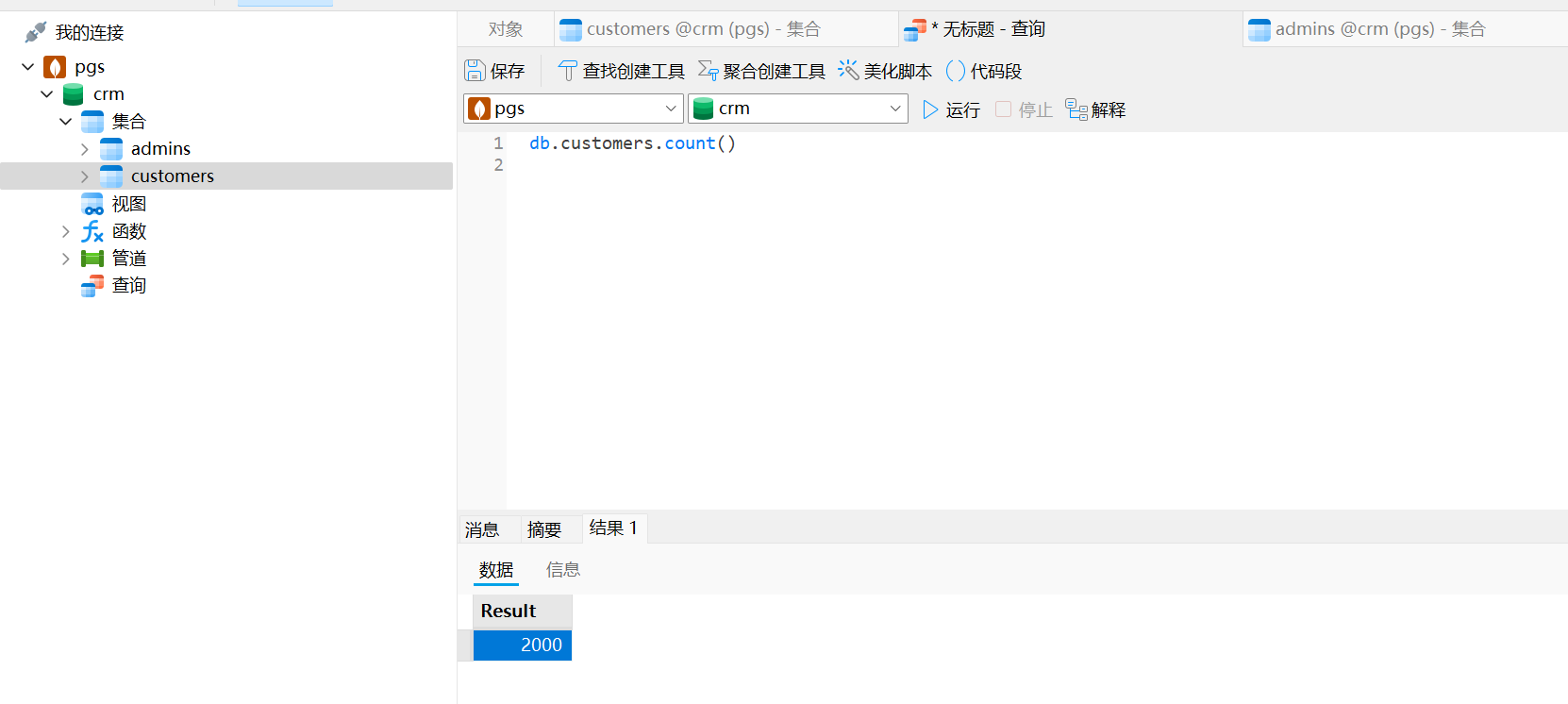Click the query editor code line
Viewport: 1568px width, 704px height.
[x=632, y=143]
